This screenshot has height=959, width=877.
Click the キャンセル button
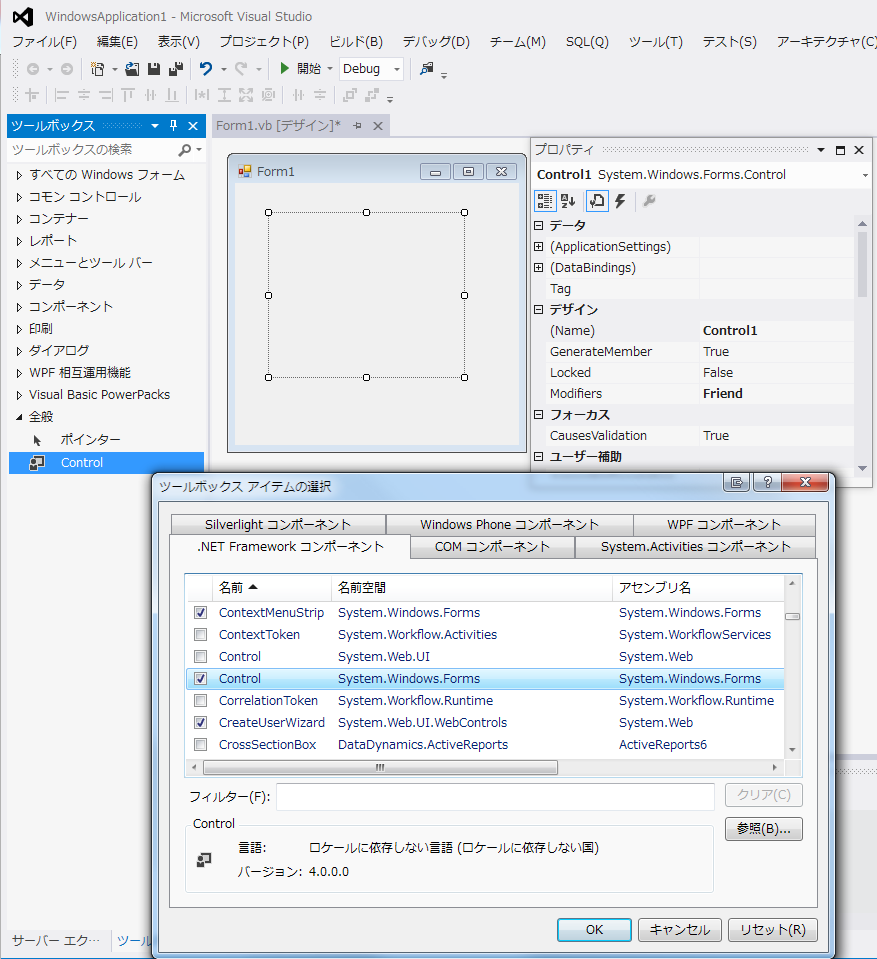coord(679,930)
